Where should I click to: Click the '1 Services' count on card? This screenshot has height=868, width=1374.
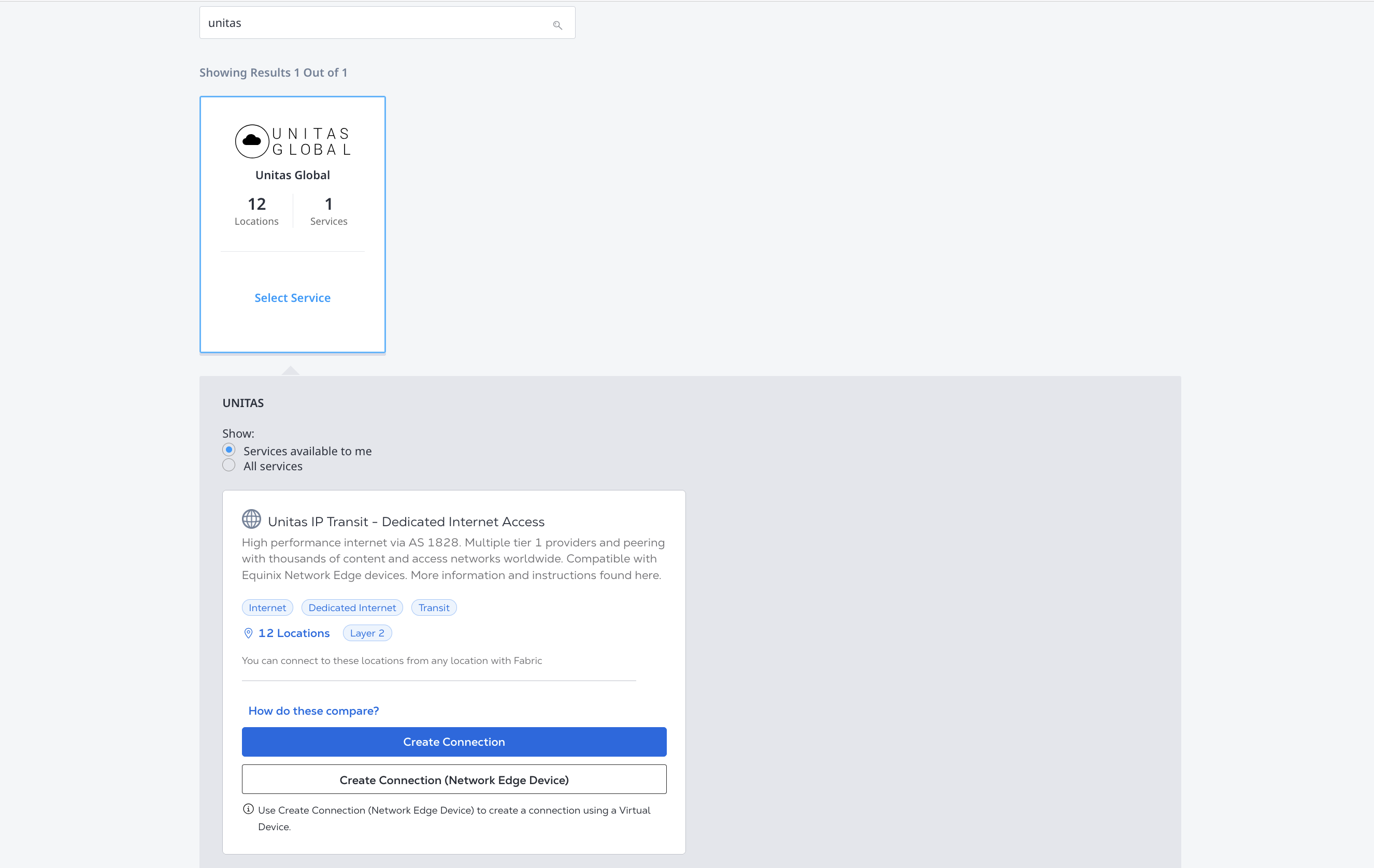click(x=328, y=211)
